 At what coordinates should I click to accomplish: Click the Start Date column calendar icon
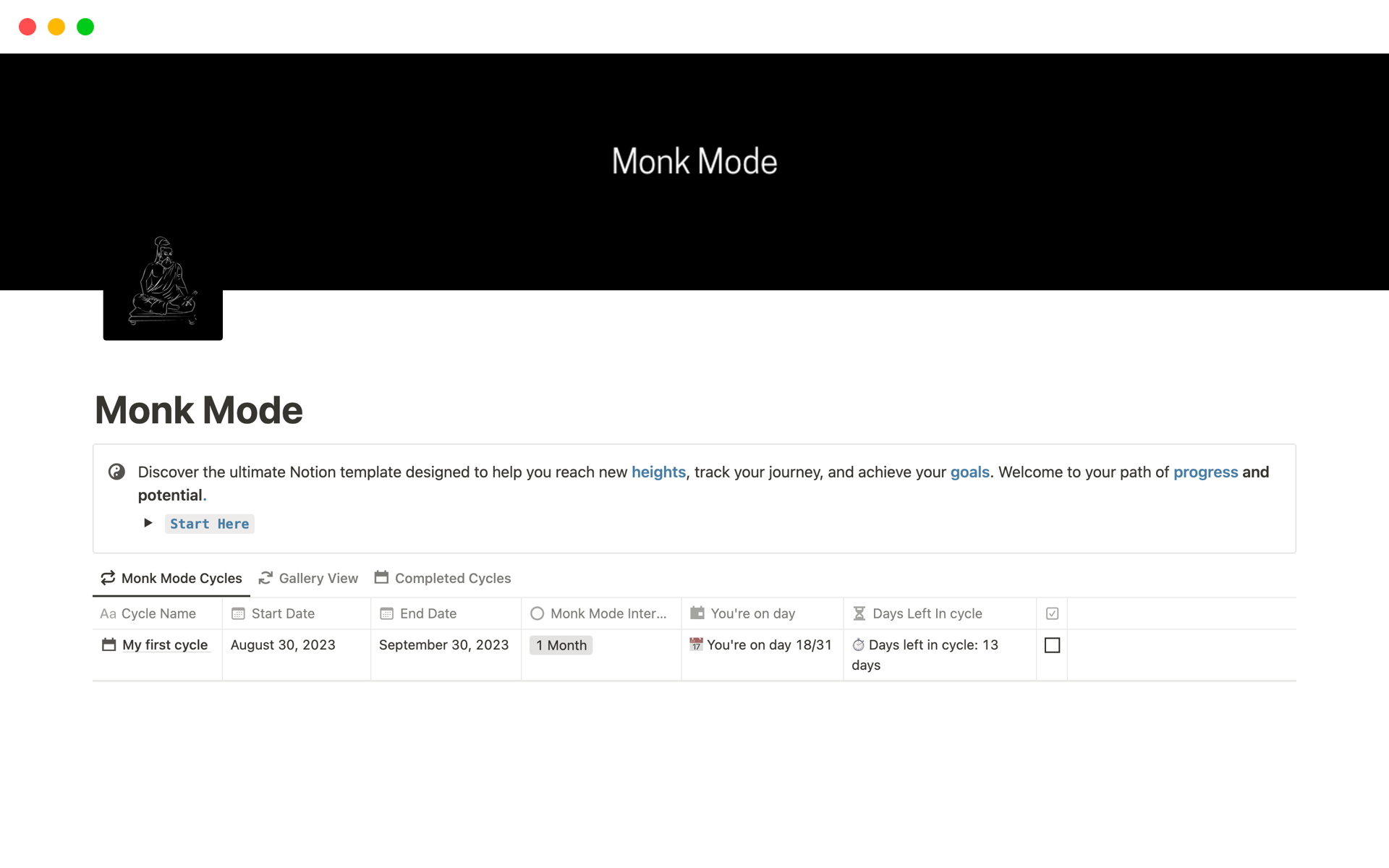[238, 613]
